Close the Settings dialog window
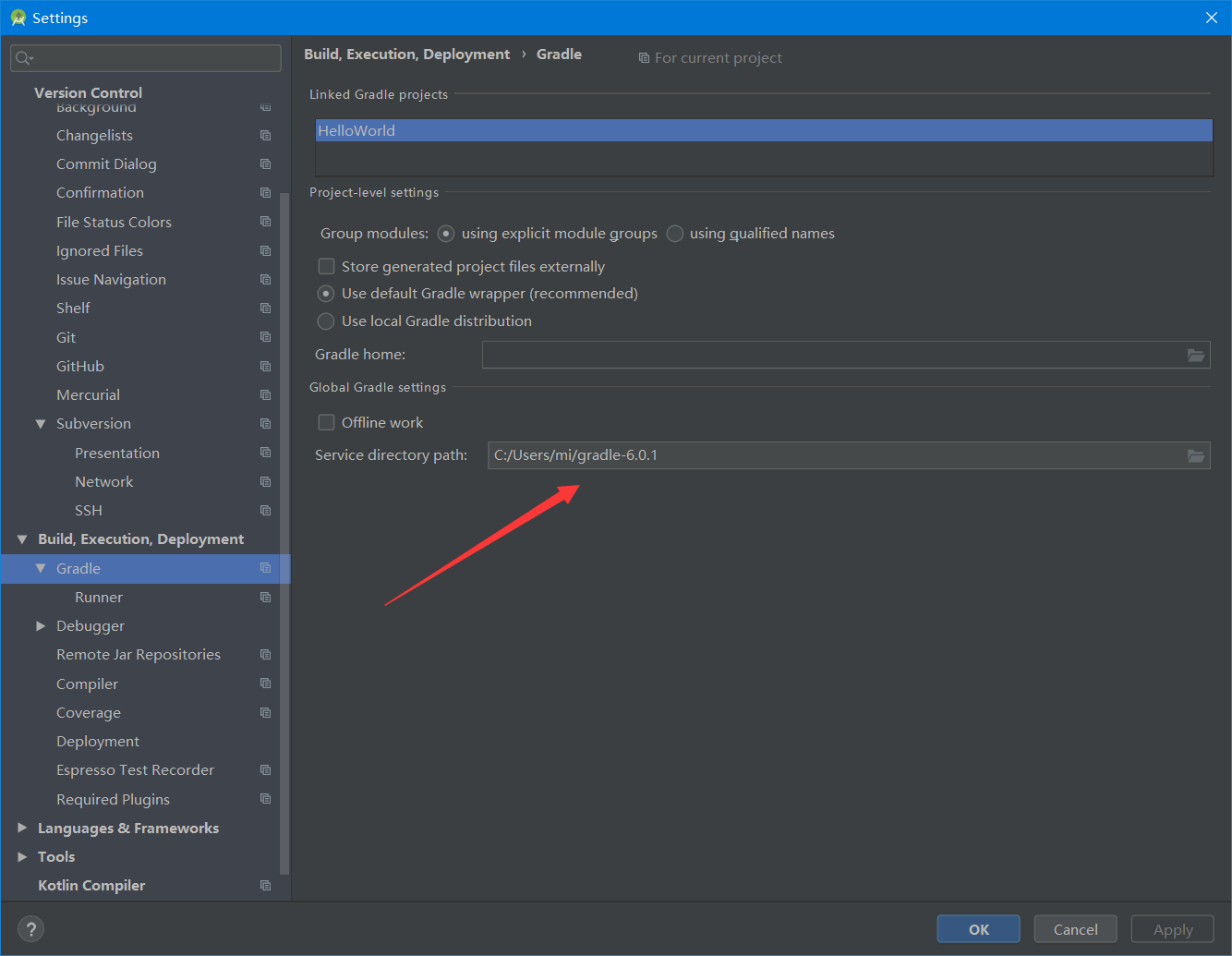 click(1211, 18)
